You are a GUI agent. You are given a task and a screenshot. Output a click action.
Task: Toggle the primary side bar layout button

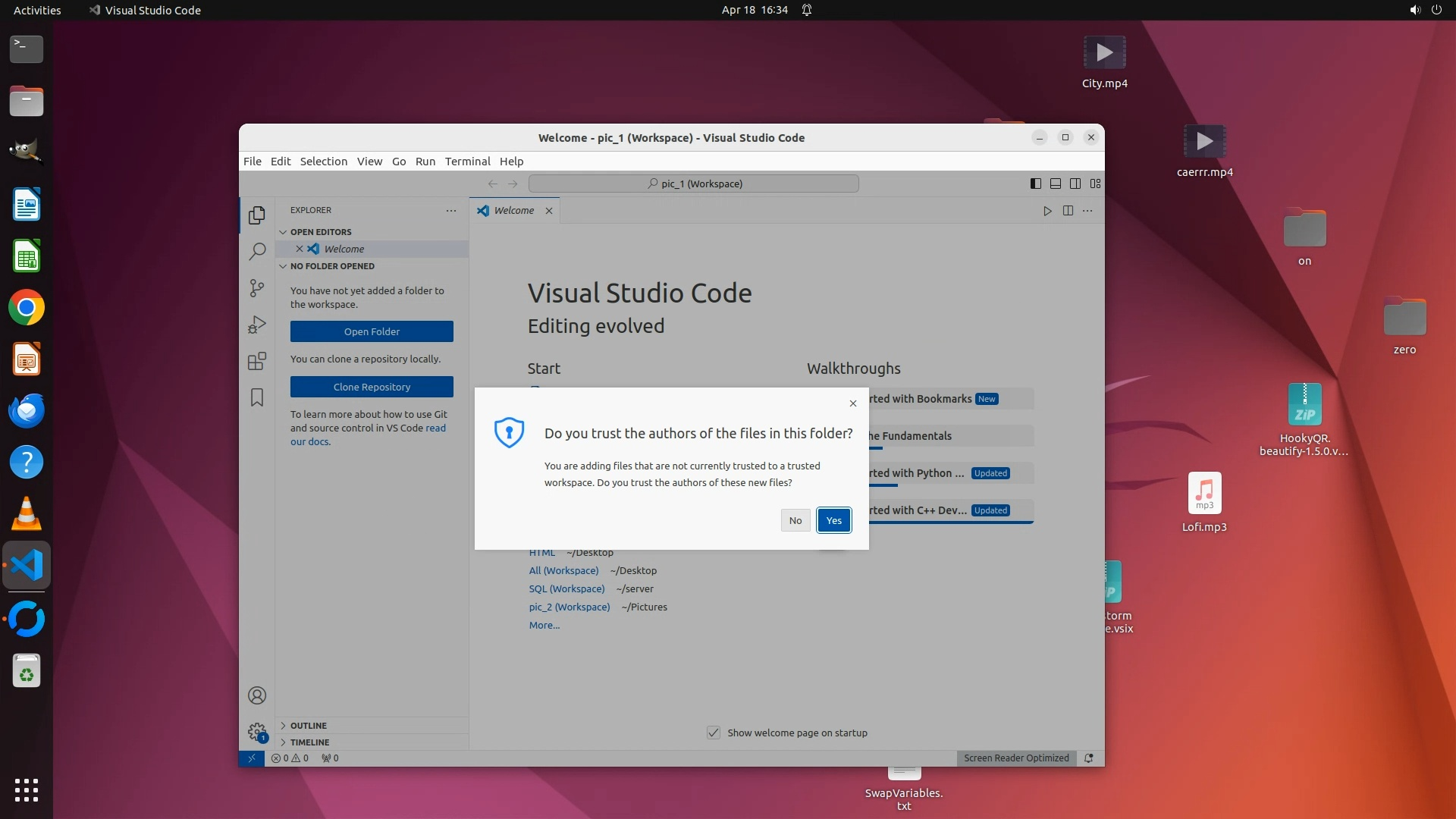coord(1036,184)
